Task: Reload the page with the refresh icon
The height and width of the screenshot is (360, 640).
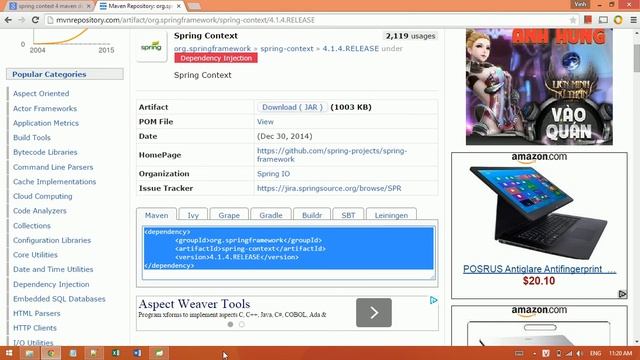Action: pyautogui.click(x=35, y=20)
